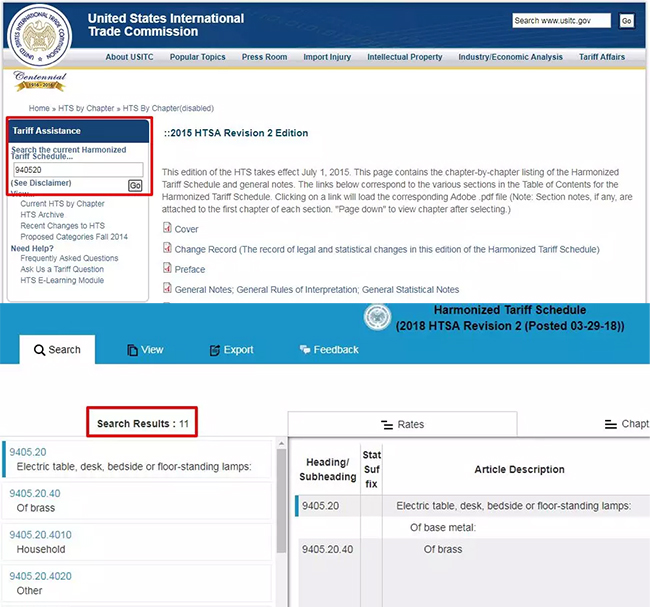The width and height of the screenshot is (650, 607).
Task: Open About USITC menu
Action: click(129, 57)
